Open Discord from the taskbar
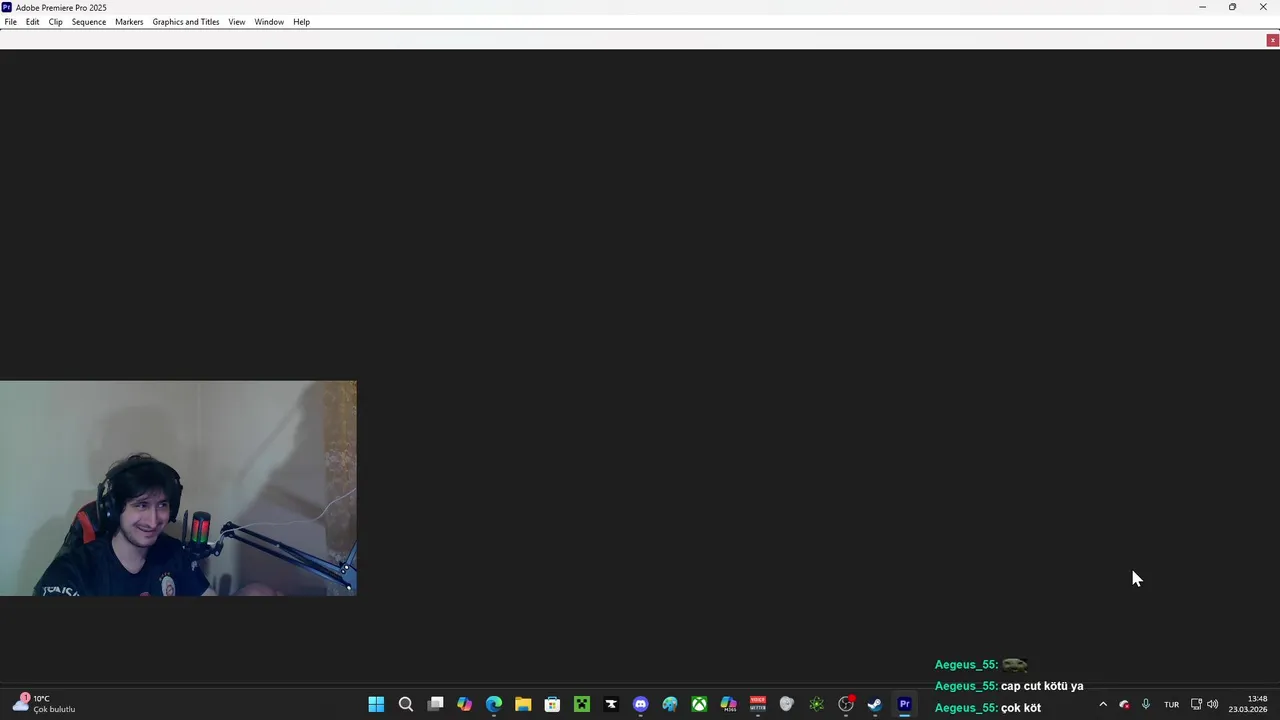Viewport: 1280px width, 720px height. tap(641, 704)
